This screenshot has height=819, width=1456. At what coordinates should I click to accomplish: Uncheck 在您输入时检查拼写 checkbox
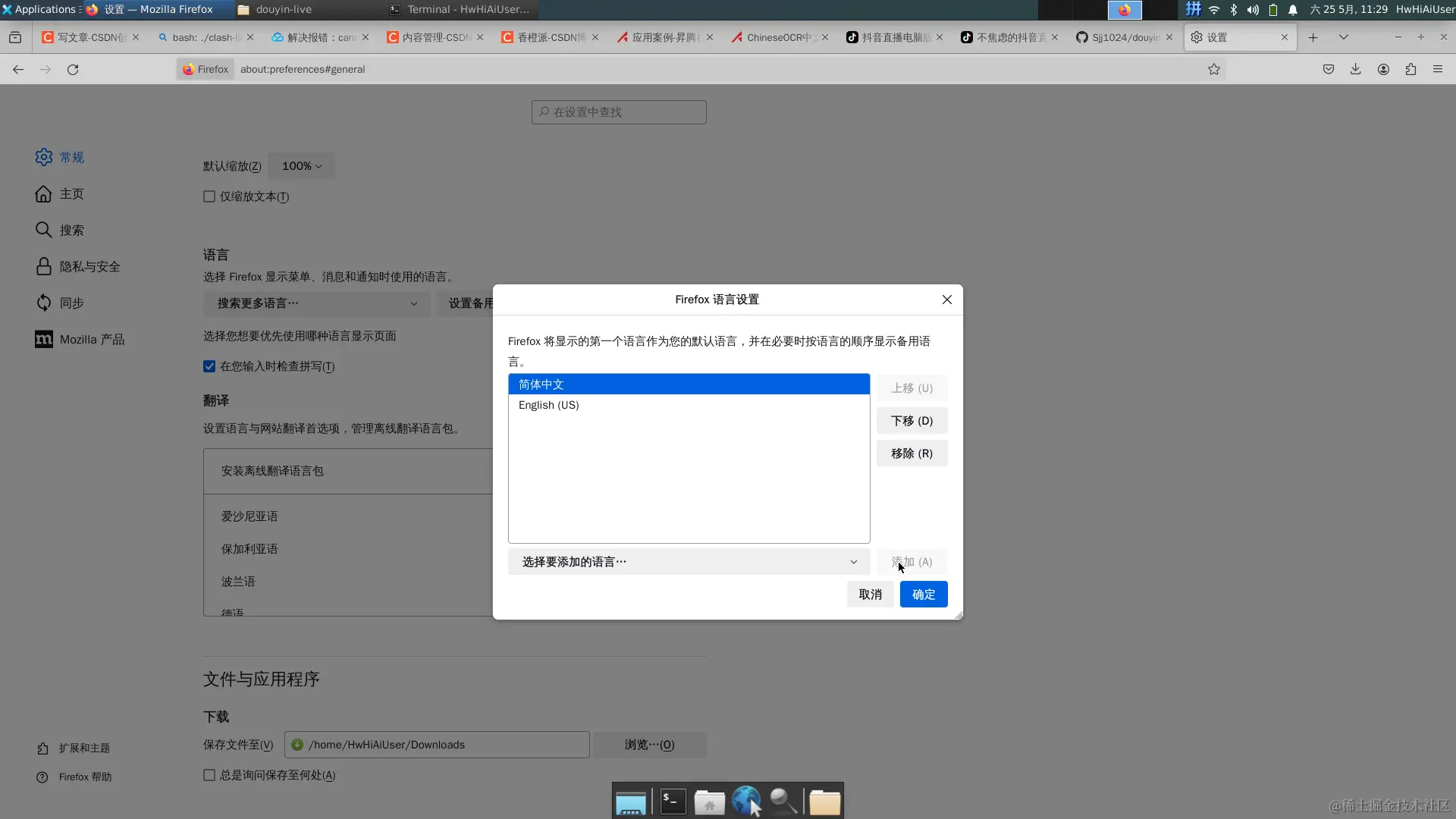click(x=209, y=366)
